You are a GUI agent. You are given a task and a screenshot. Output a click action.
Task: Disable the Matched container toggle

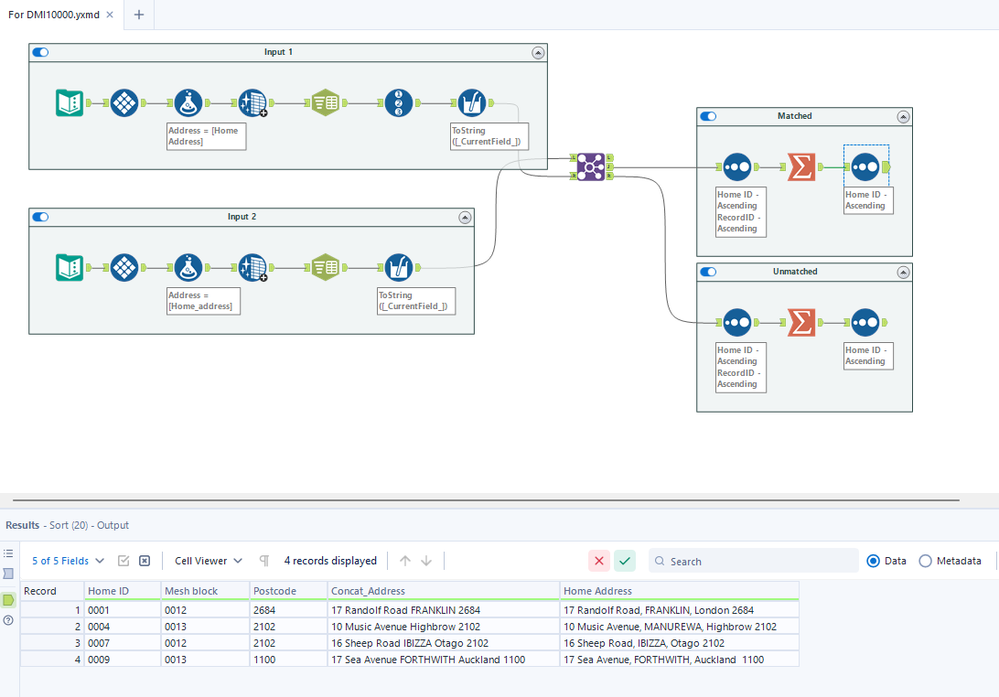tap(708, 116)
